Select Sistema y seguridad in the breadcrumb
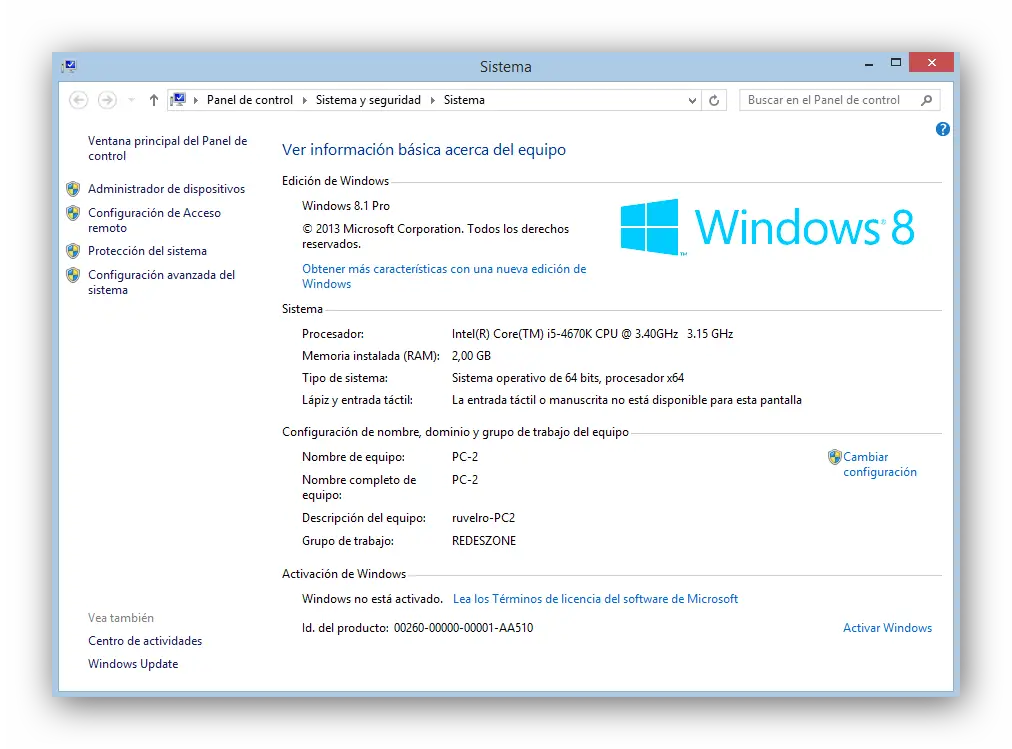 (x=368, y=100)
